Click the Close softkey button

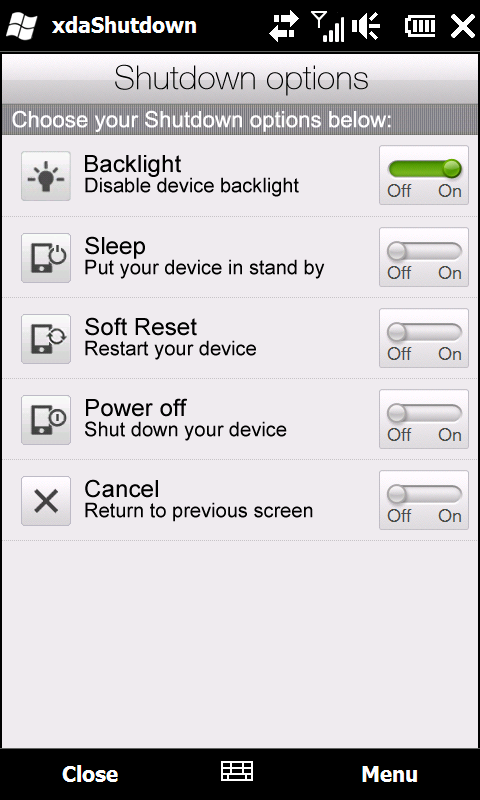[x=90, y=774]
